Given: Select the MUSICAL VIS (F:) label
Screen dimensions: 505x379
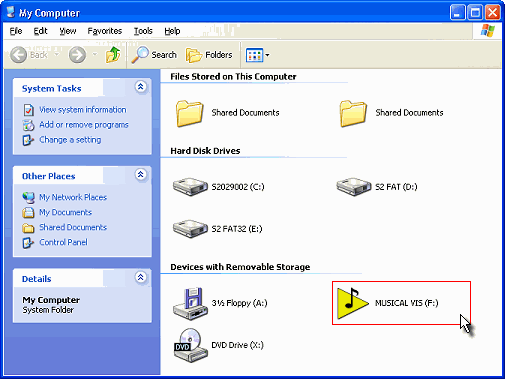Looking at the screenshot, I should click(x=407, y=303).
